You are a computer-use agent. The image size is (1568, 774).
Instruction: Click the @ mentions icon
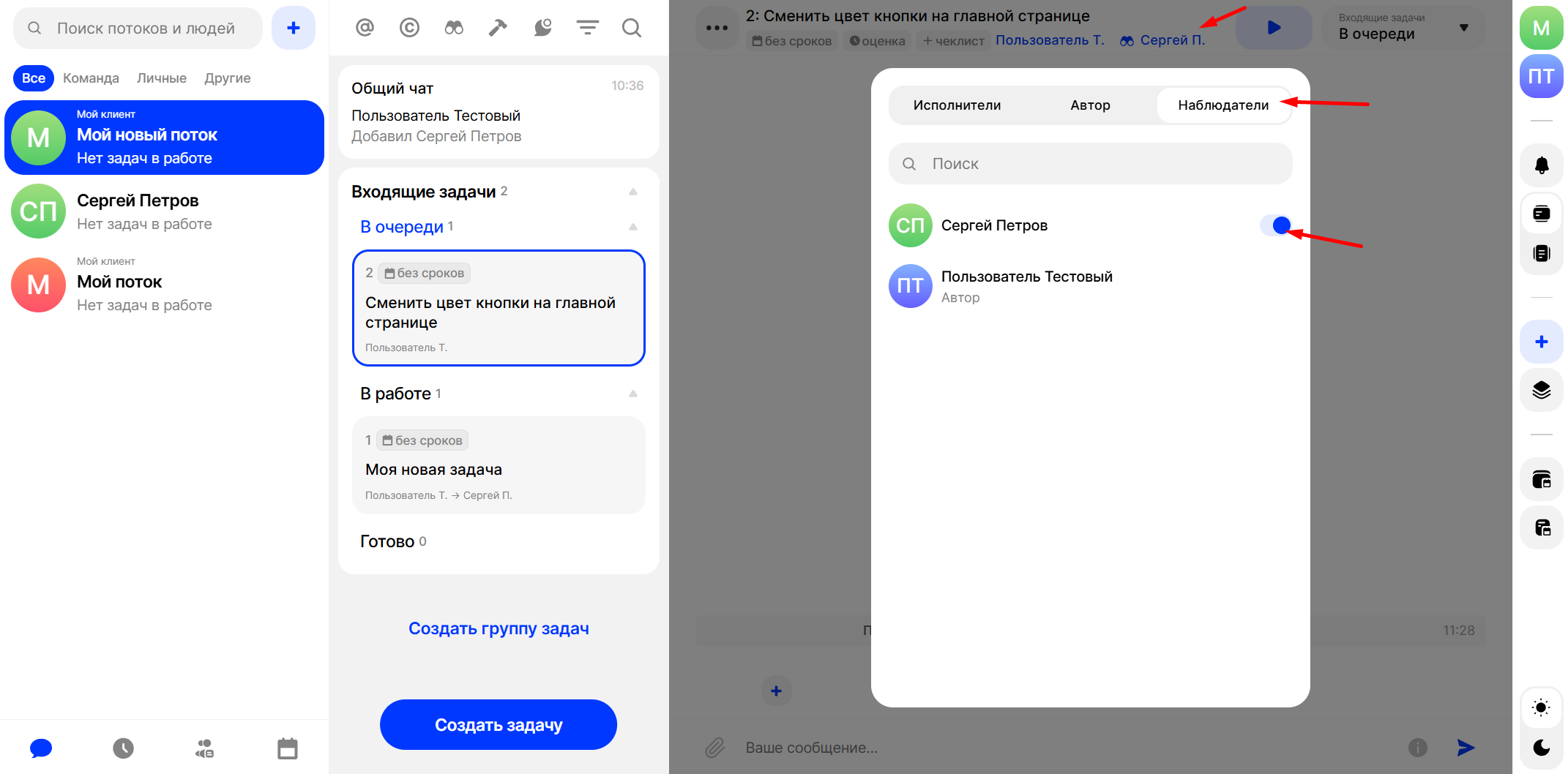tap(365, 28)
